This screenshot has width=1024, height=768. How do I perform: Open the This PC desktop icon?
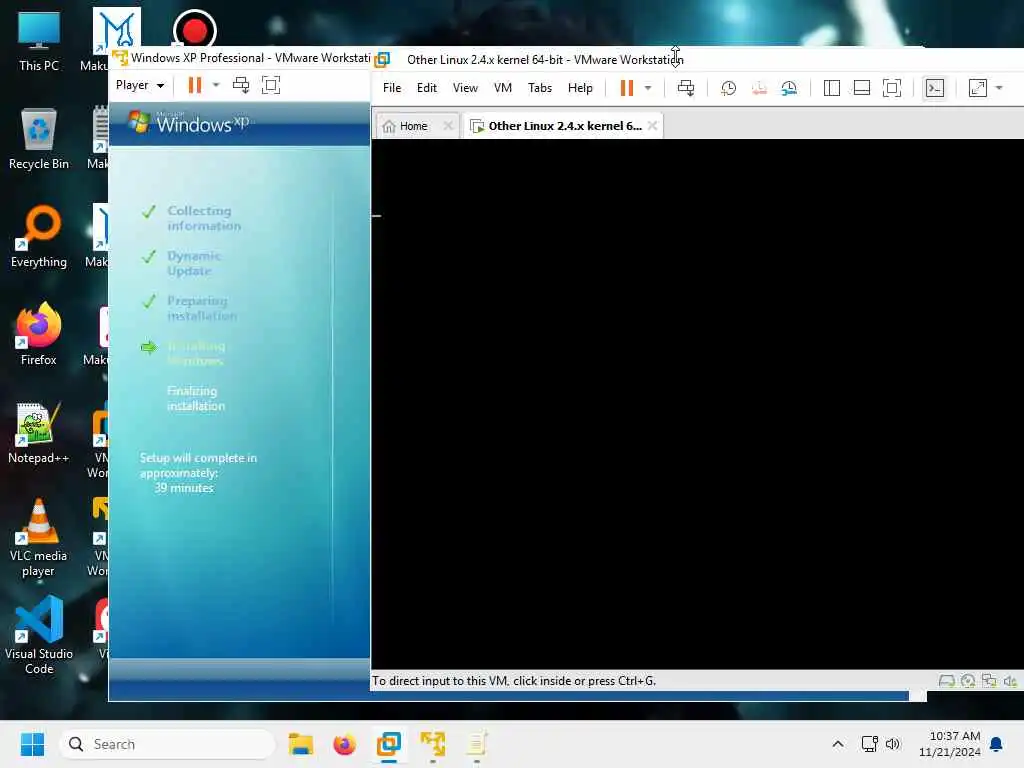click(x=39, y=41)
